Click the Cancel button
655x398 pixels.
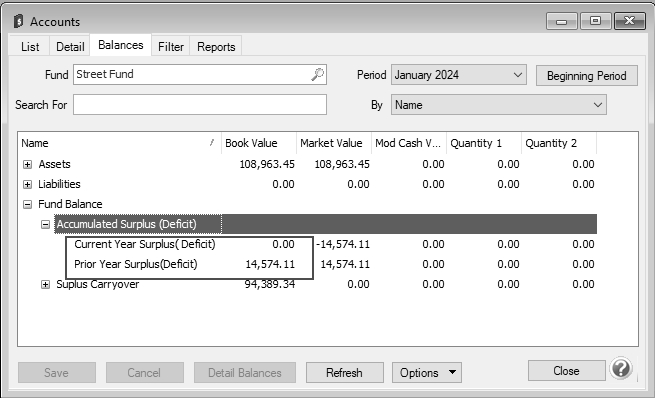pyautogui.click(x=145, y=373)
